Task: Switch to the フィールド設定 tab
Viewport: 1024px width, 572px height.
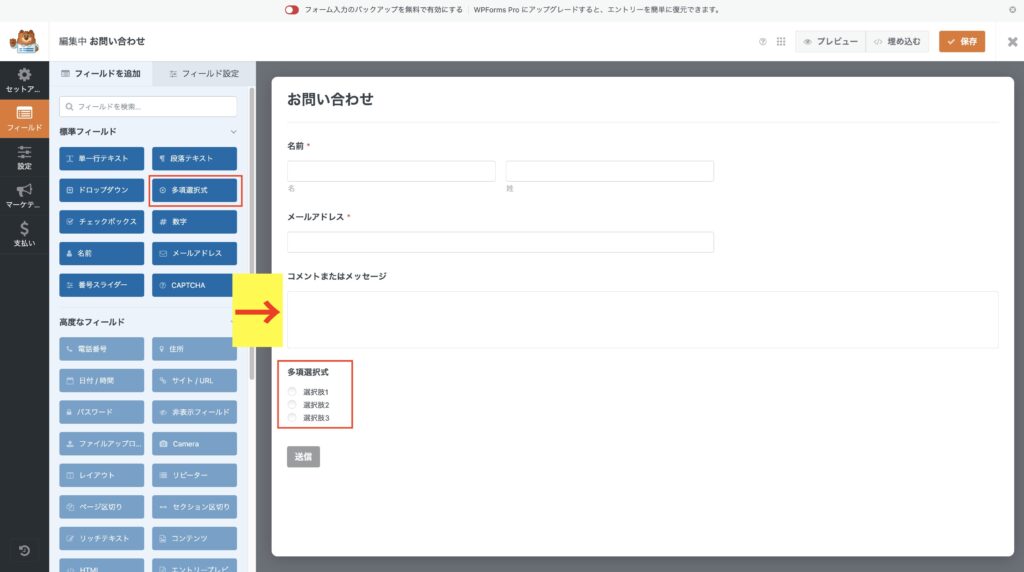Action: tap(204, 74)
